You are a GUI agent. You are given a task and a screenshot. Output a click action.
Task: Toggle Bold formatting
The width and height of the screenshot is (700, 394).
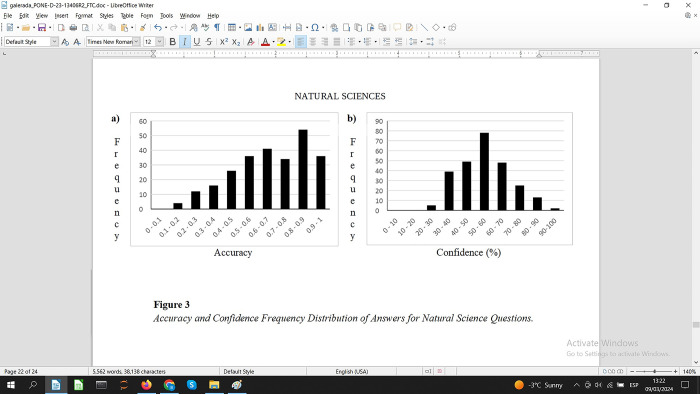pyautogui.click(x=172, y=41)
